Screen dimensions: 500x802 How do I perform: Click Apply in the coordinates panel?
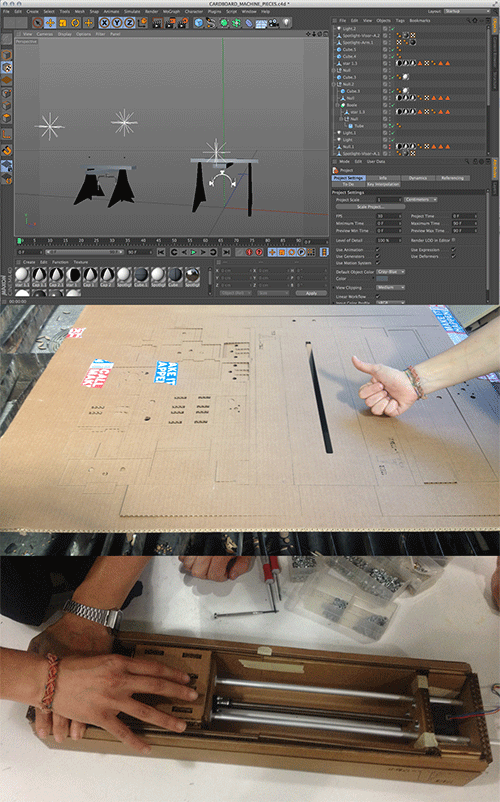point(311,293)
